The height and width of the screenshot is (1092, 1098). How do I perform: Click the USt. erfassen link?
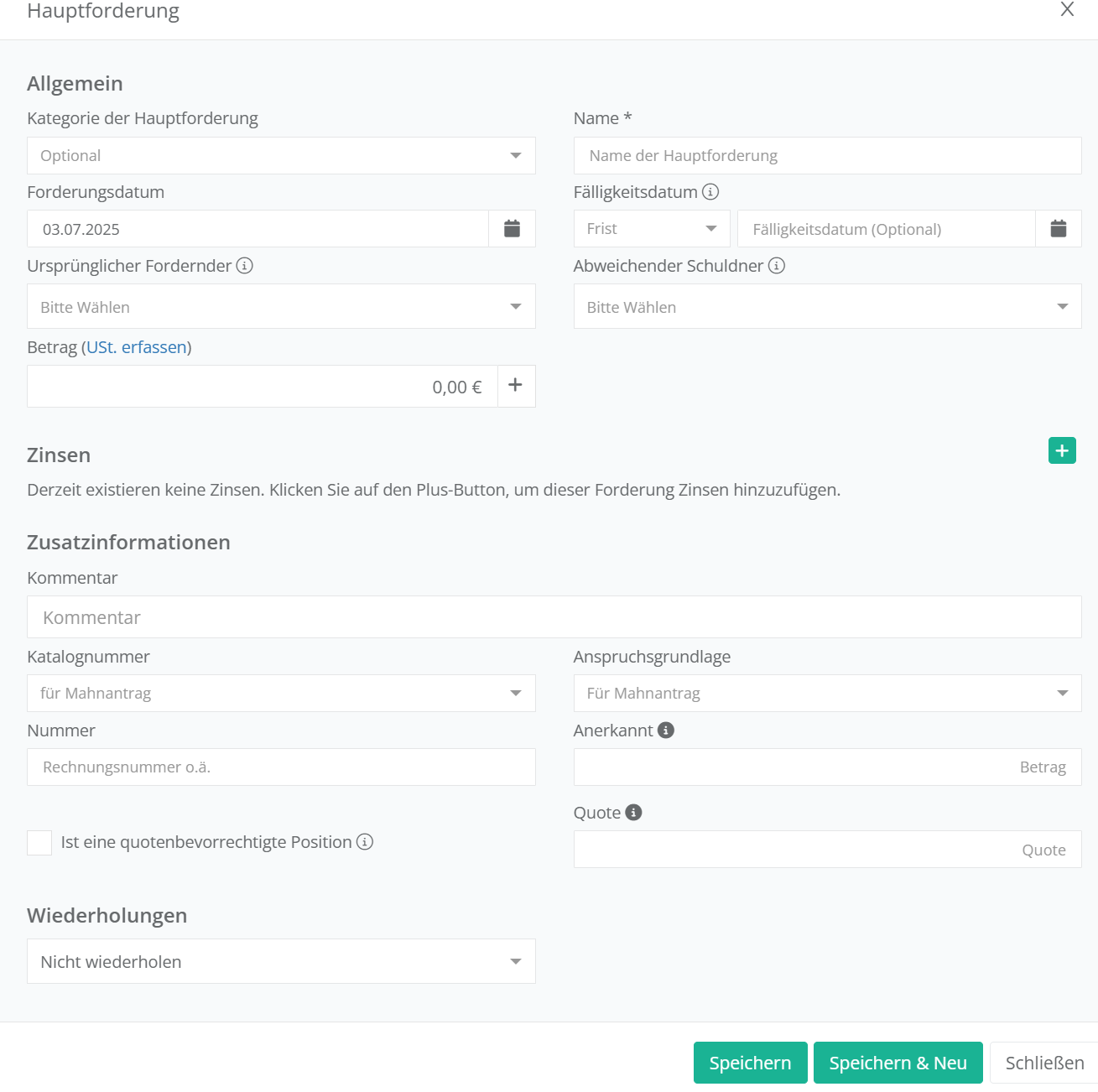(x=137, y=347)
